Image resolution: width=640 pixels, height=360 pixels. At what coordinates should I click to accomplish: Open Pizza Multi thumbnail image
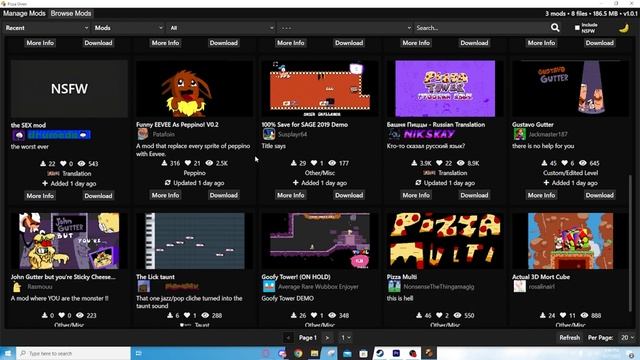pos(445,241)
